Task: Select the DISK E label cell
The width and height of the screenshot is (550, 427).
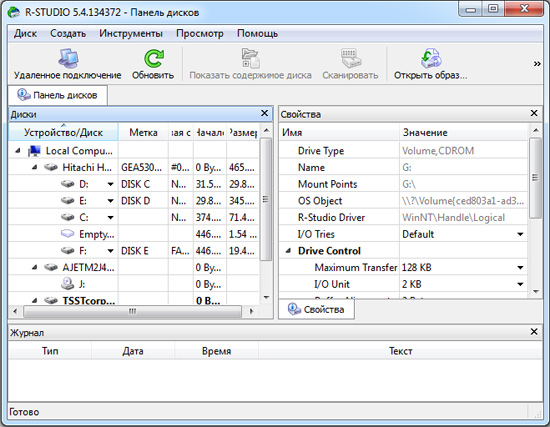Action: (143, 251)
